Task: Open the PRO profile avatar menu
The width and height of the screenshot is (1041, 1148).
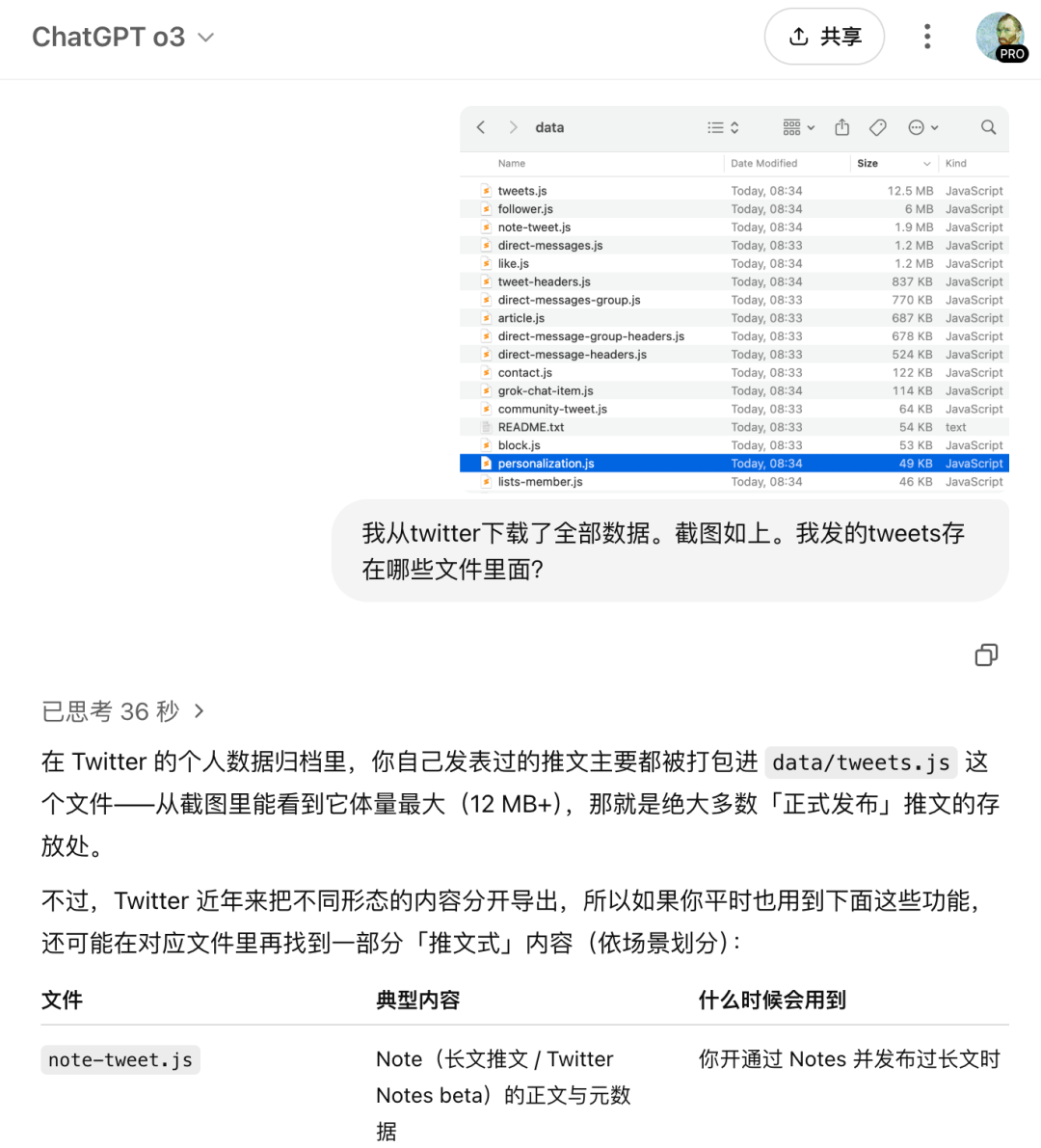Action: coord(1001,37)
